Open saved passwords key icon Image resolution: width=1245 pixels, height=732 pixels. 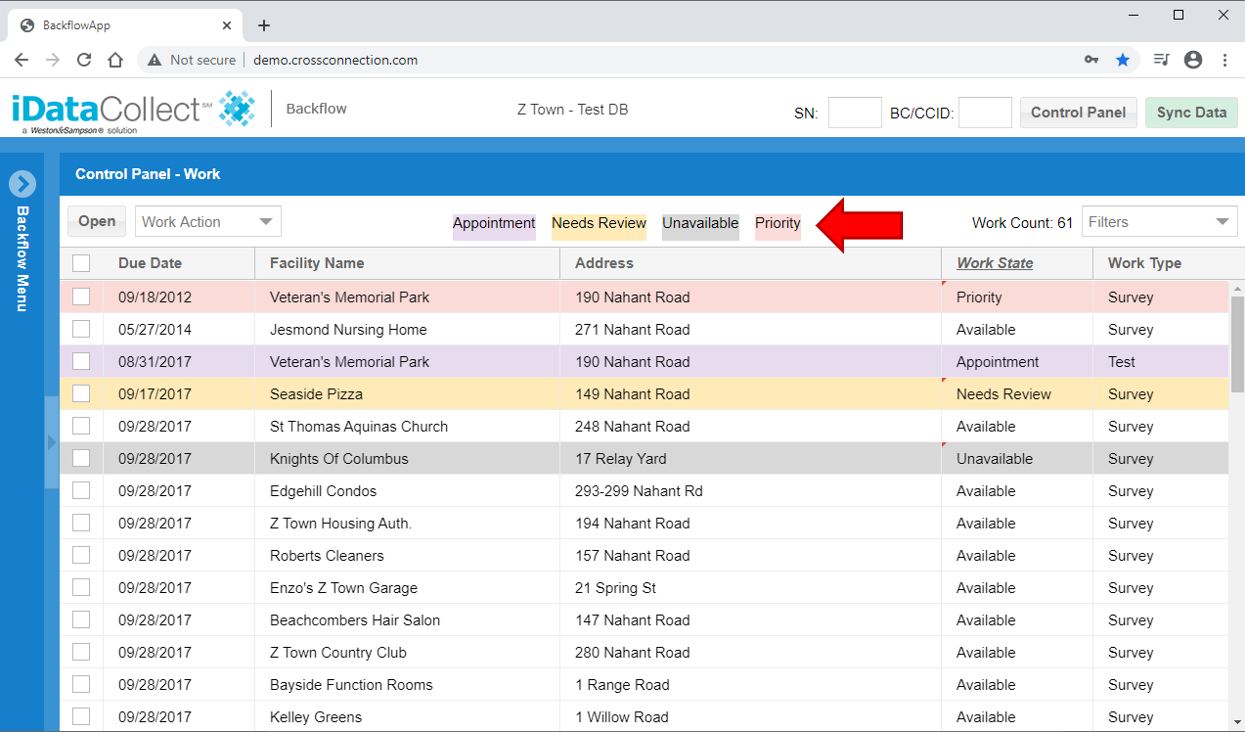coord(1091,60)
